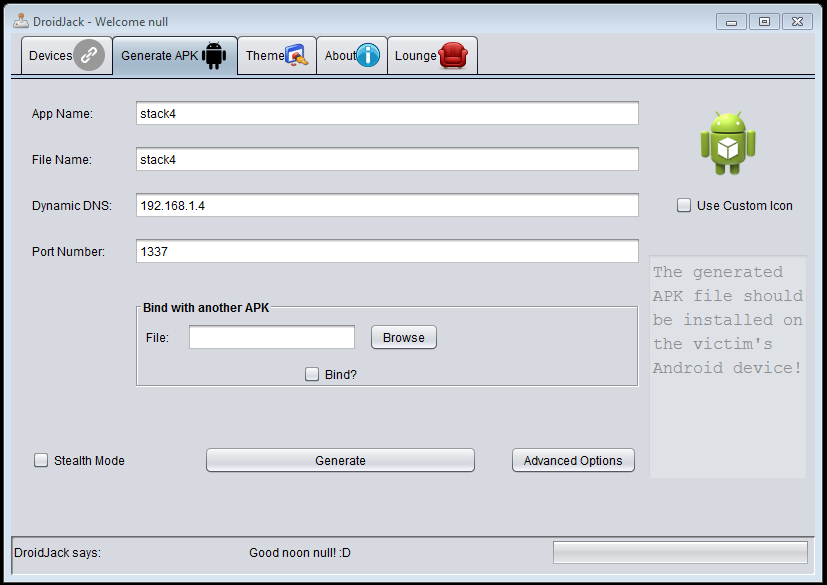Click the "App Name:" label
This screenshot has width=827, height=585.
(62, 114)
